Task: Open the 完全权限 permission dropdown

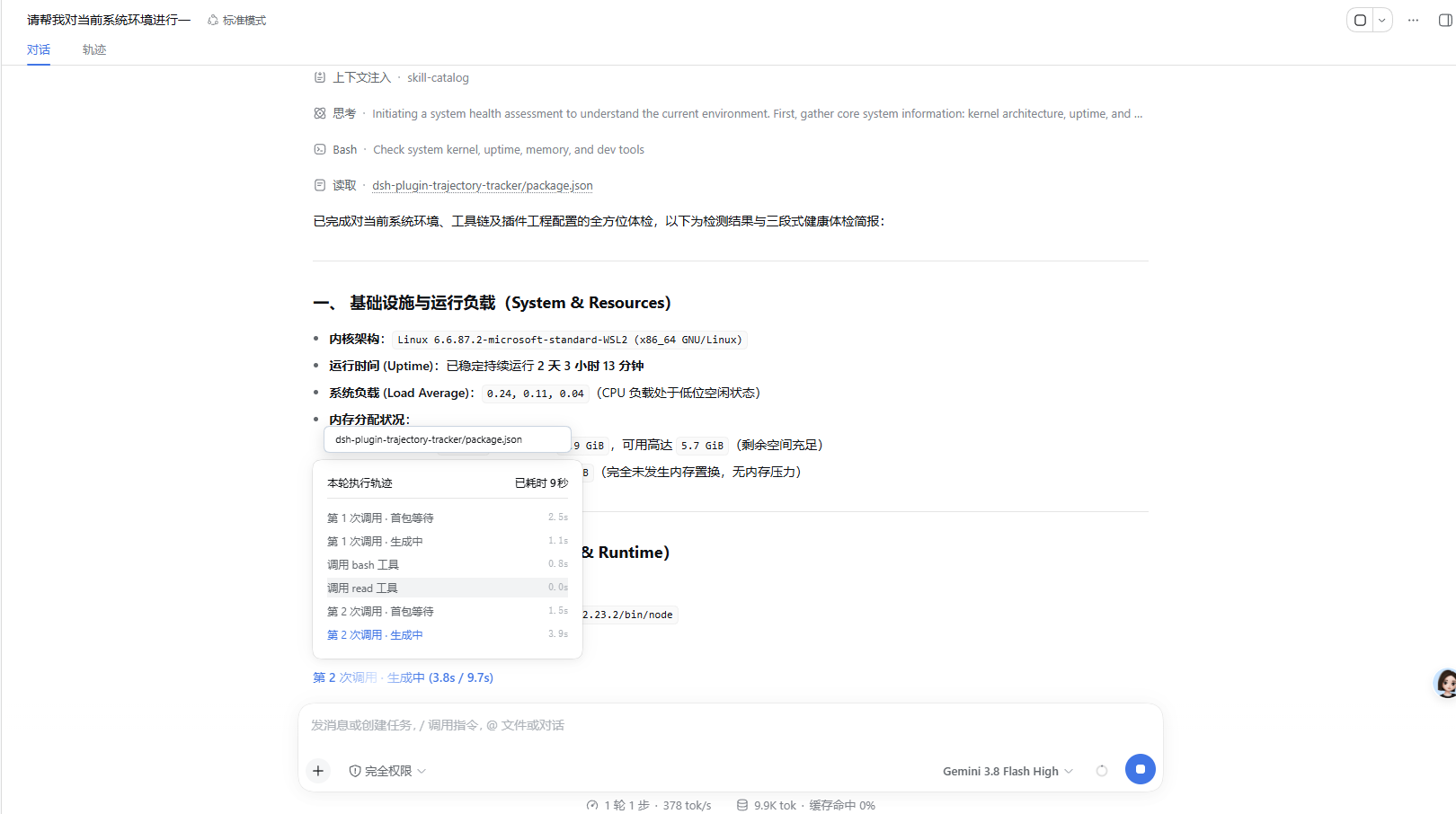Action: pyautogui.click(x=387, y=771)
